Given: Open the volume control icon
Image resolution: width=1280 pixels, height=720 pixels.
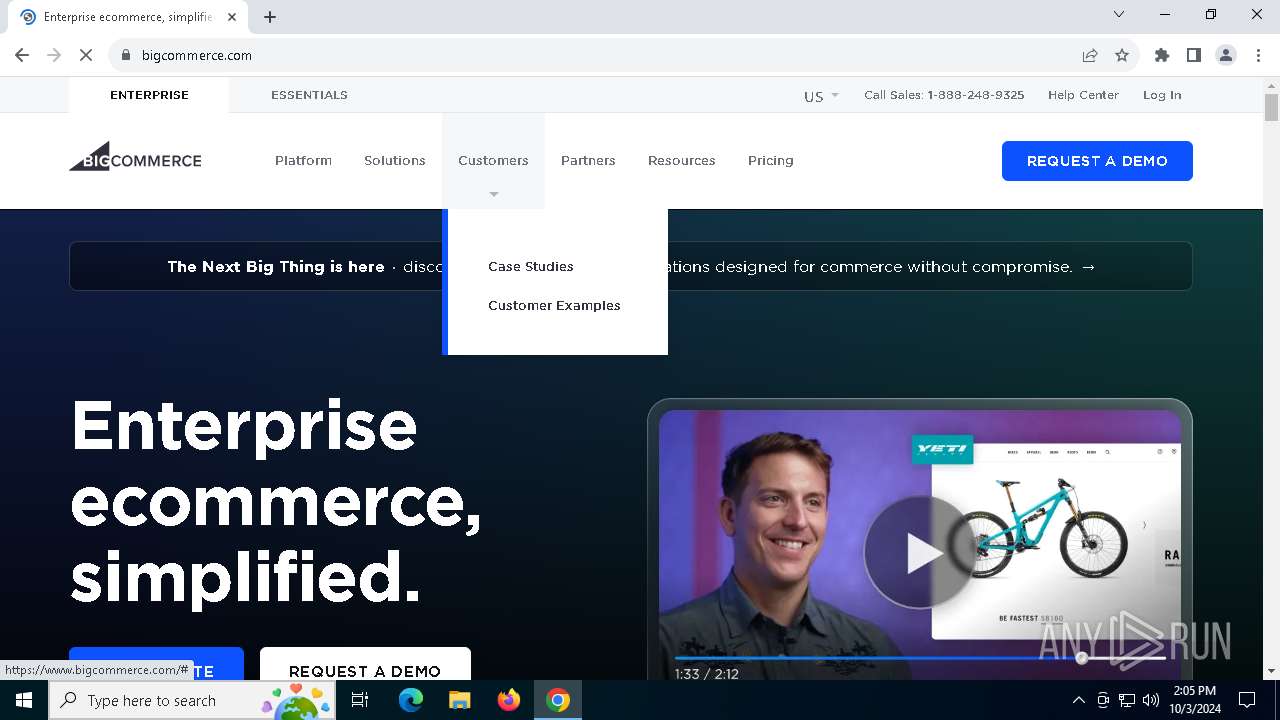Looking at the screenshot, I should click(1151, 700).
